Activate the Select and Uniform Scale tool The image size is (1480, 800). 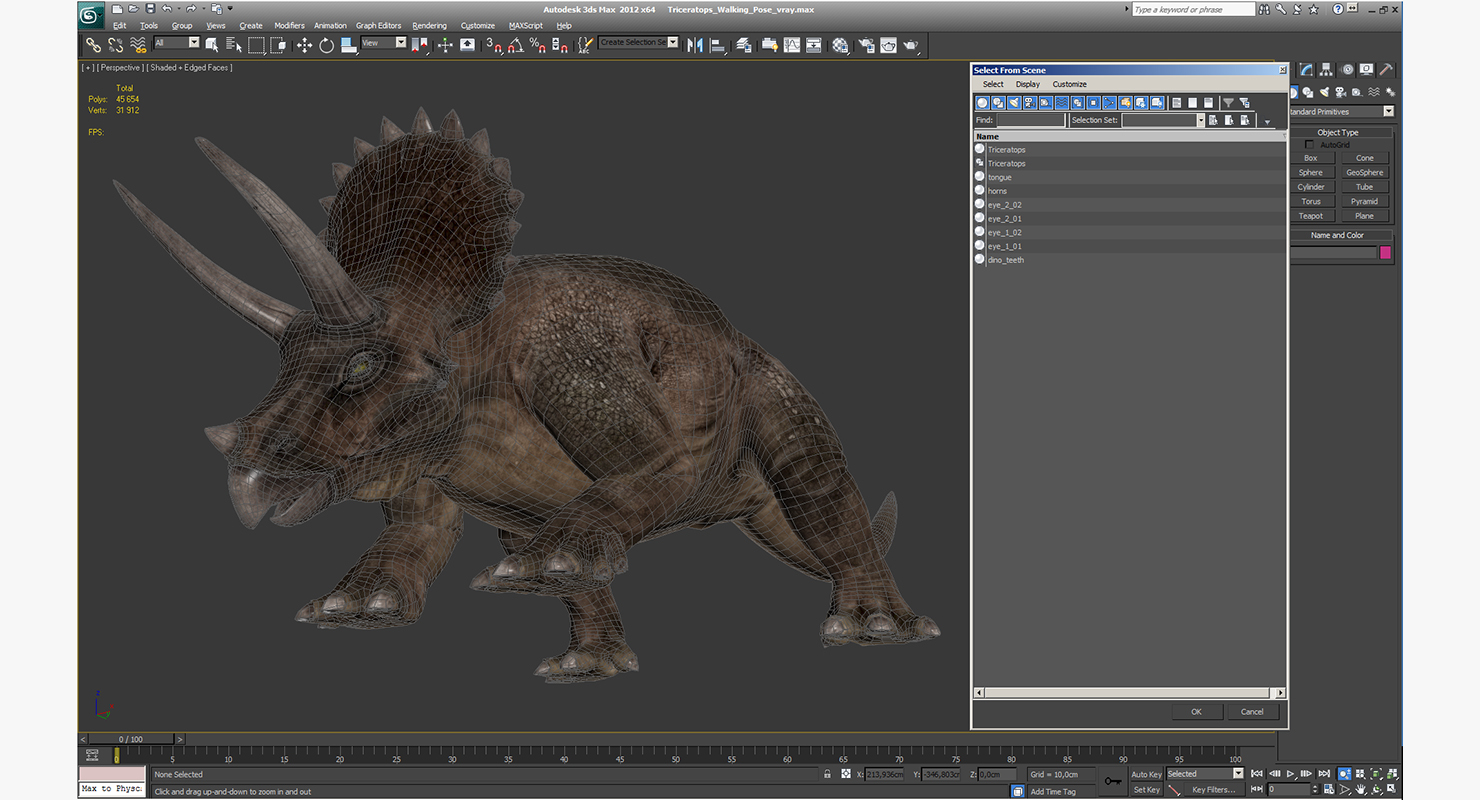click(x=348, y=45)
